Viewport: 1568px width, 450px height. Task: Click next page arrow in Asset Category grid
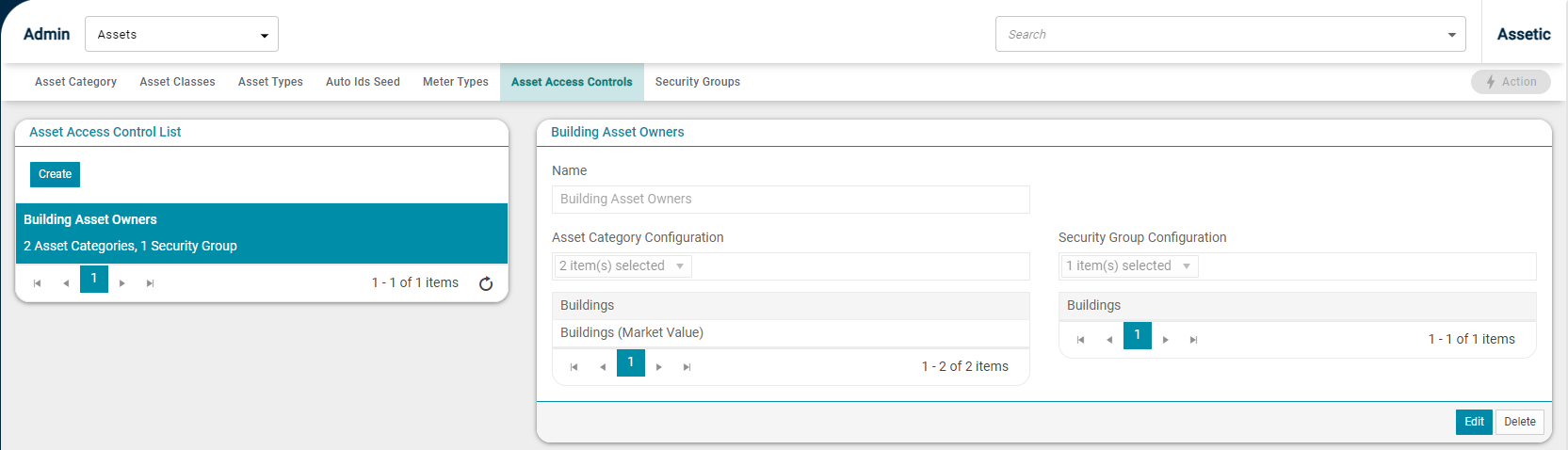[x=659, y=367]
